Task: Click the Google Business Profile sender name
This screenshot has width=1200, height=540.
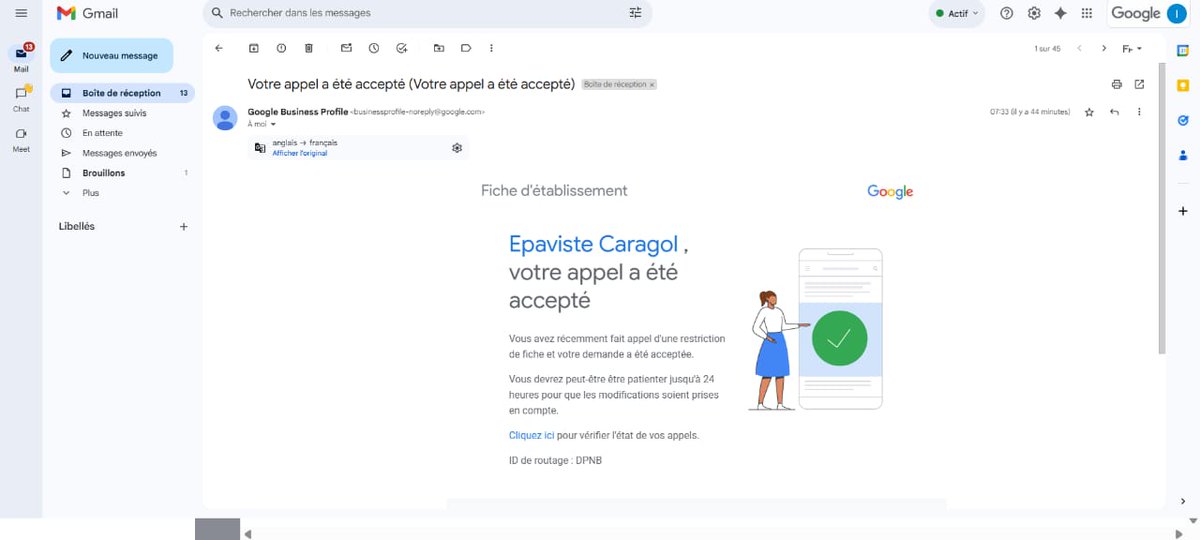Action: pyautogui.click(x=297, y=112)
